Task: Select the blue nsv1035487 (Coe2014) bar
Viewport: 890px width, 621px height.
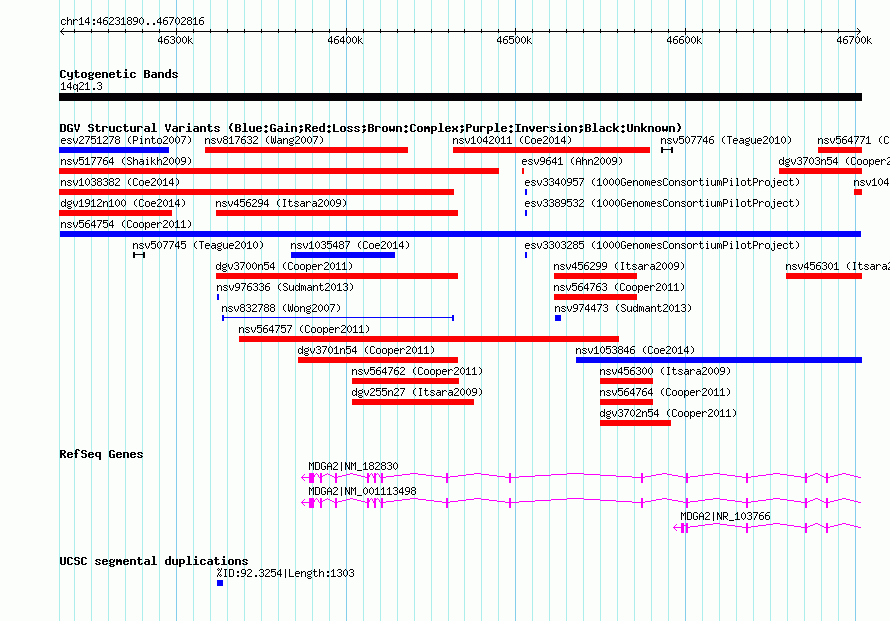Action: click(x=343, y=255)
